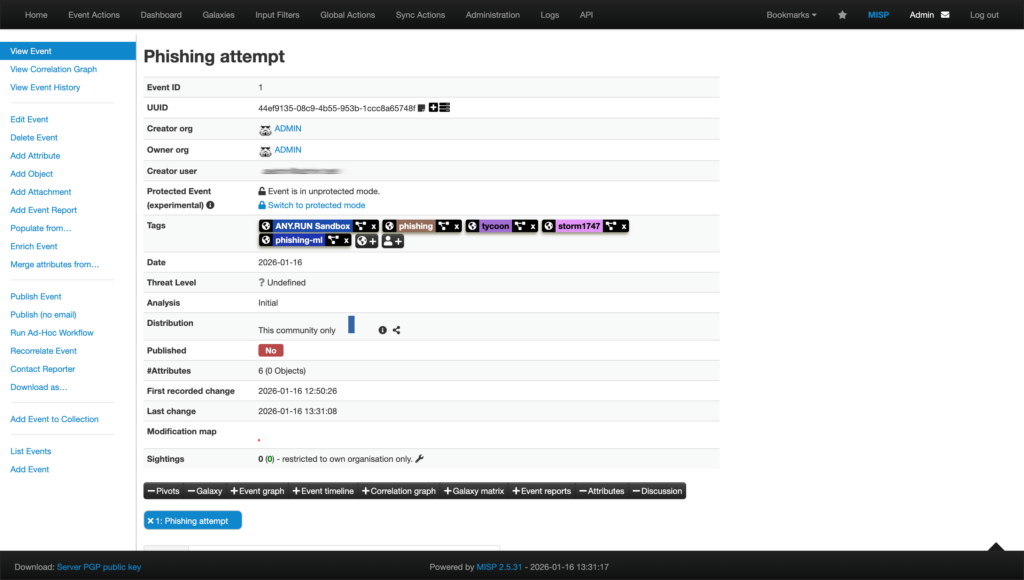Click the star icon in the top navigation bar
This screenshot has width=1024, height=580.
click(841, 14)
